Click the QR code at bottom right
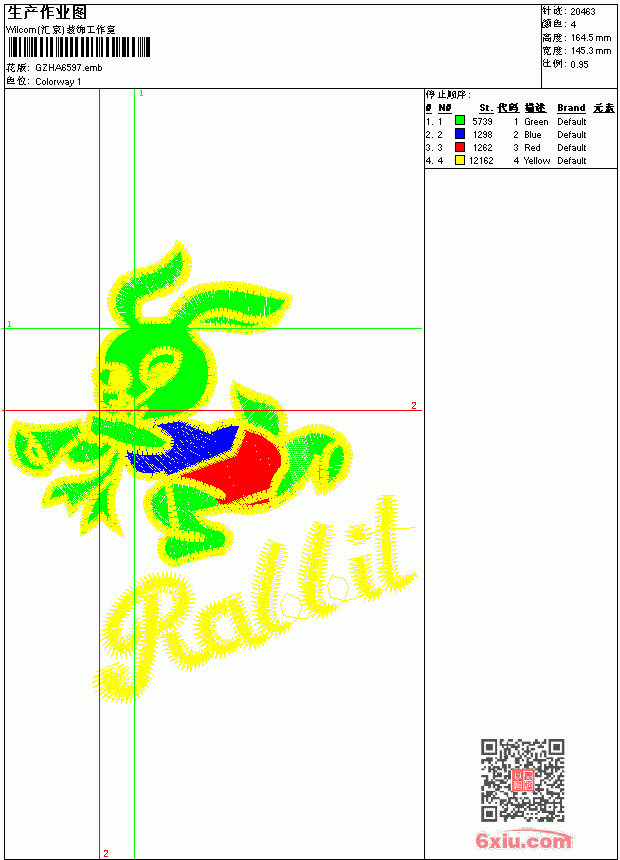 [x=523, y=780]
